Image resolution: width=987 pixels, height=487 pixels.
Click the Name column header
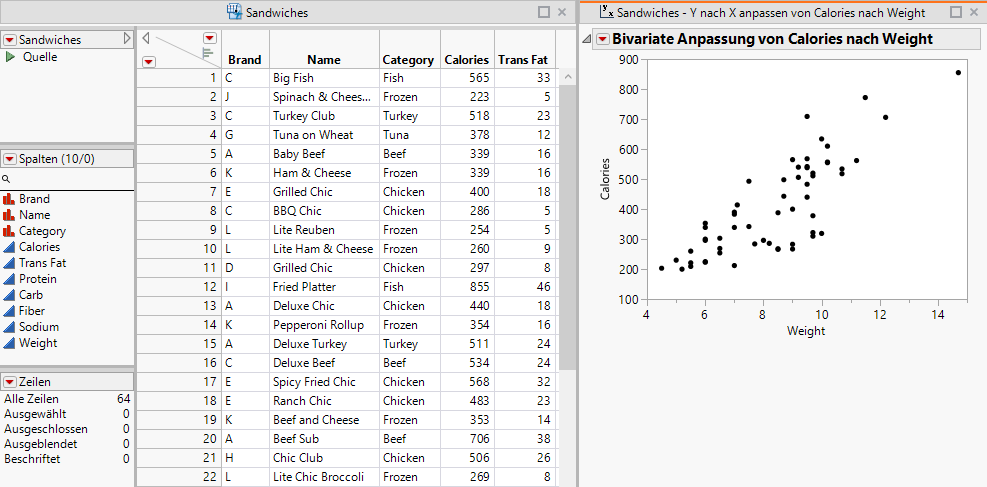tap(324, 60)
